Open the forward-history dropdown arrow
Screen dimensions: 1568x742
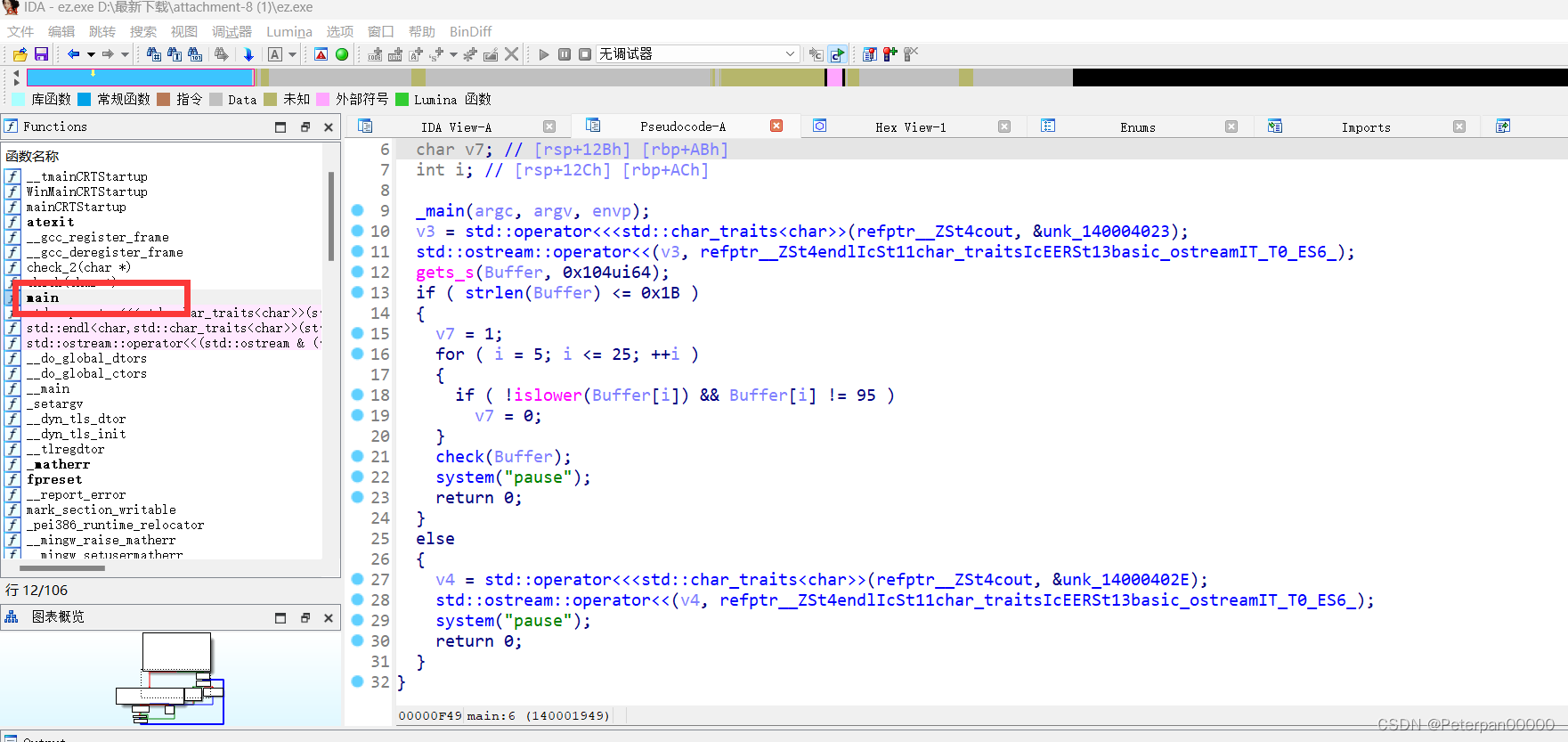point(125,54)
